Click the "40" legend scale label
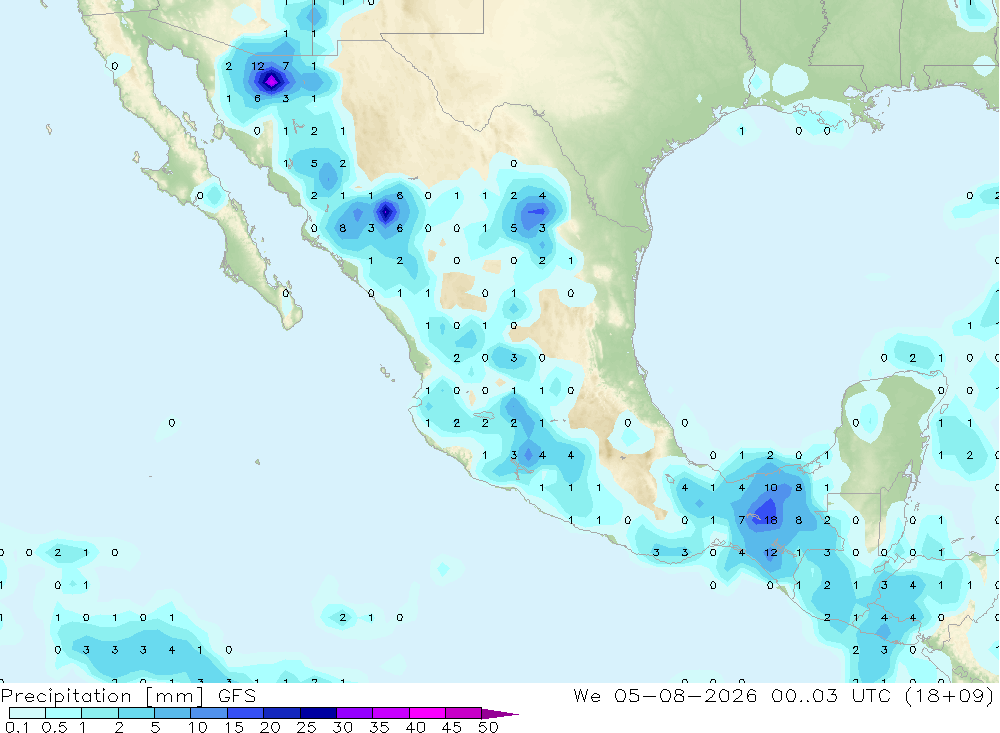 click(x=415, y=727)
